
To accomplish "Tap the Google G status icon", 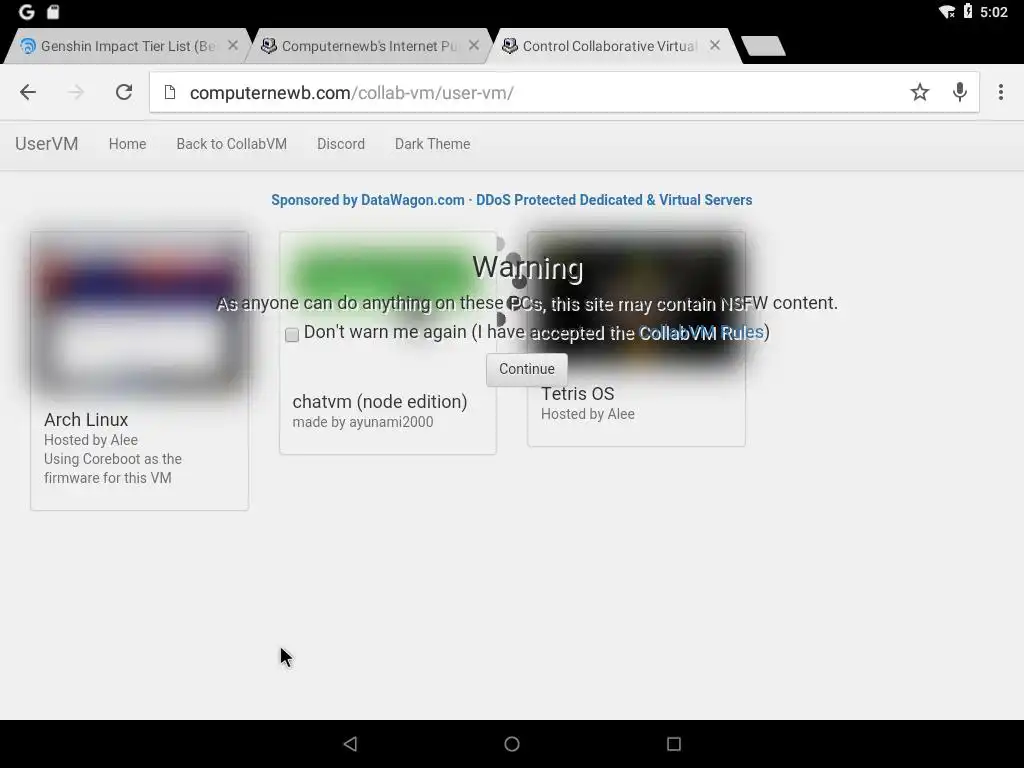I will 27,12.
